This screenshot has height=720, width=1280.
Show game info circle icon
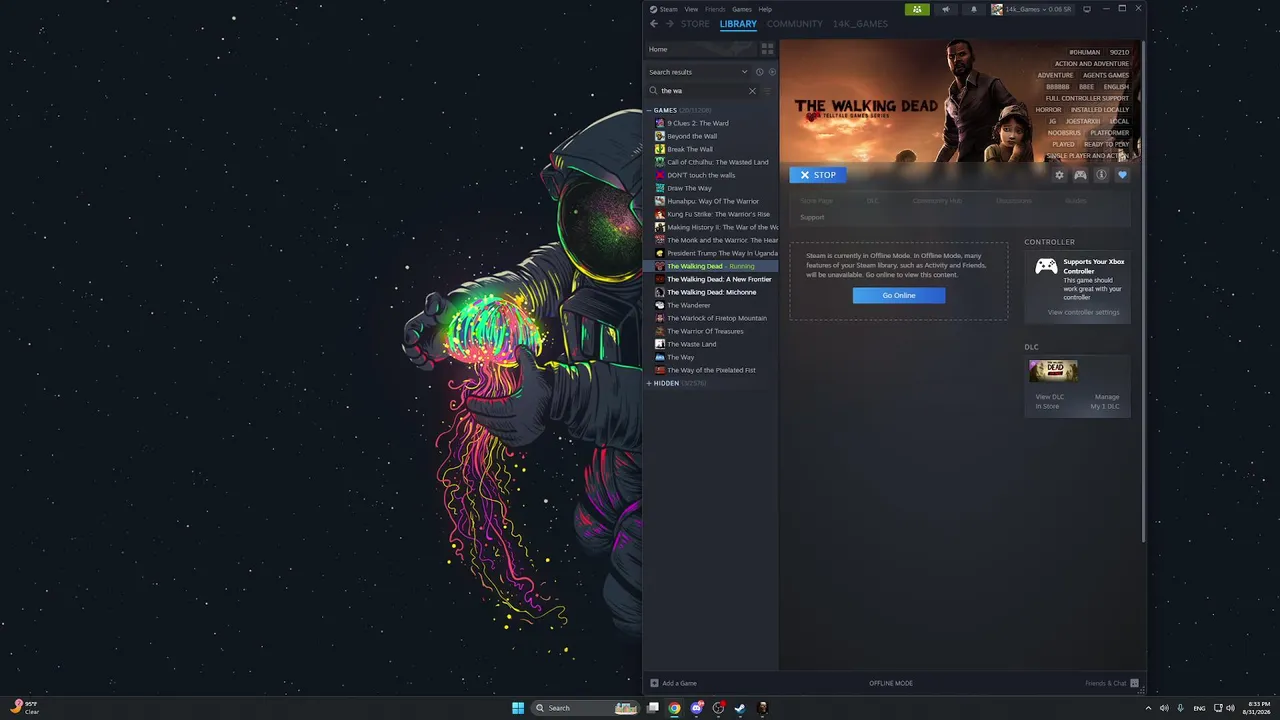1101,175
